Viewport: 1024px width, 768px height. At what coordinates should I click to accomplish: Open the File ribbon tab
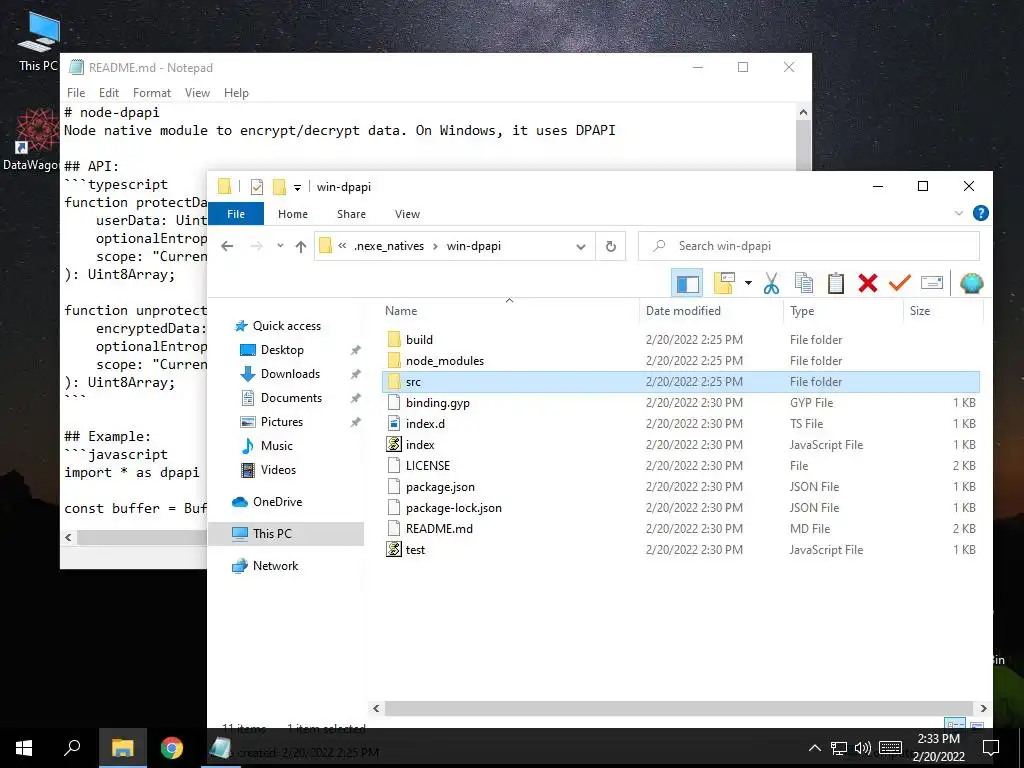click(236, 214)
